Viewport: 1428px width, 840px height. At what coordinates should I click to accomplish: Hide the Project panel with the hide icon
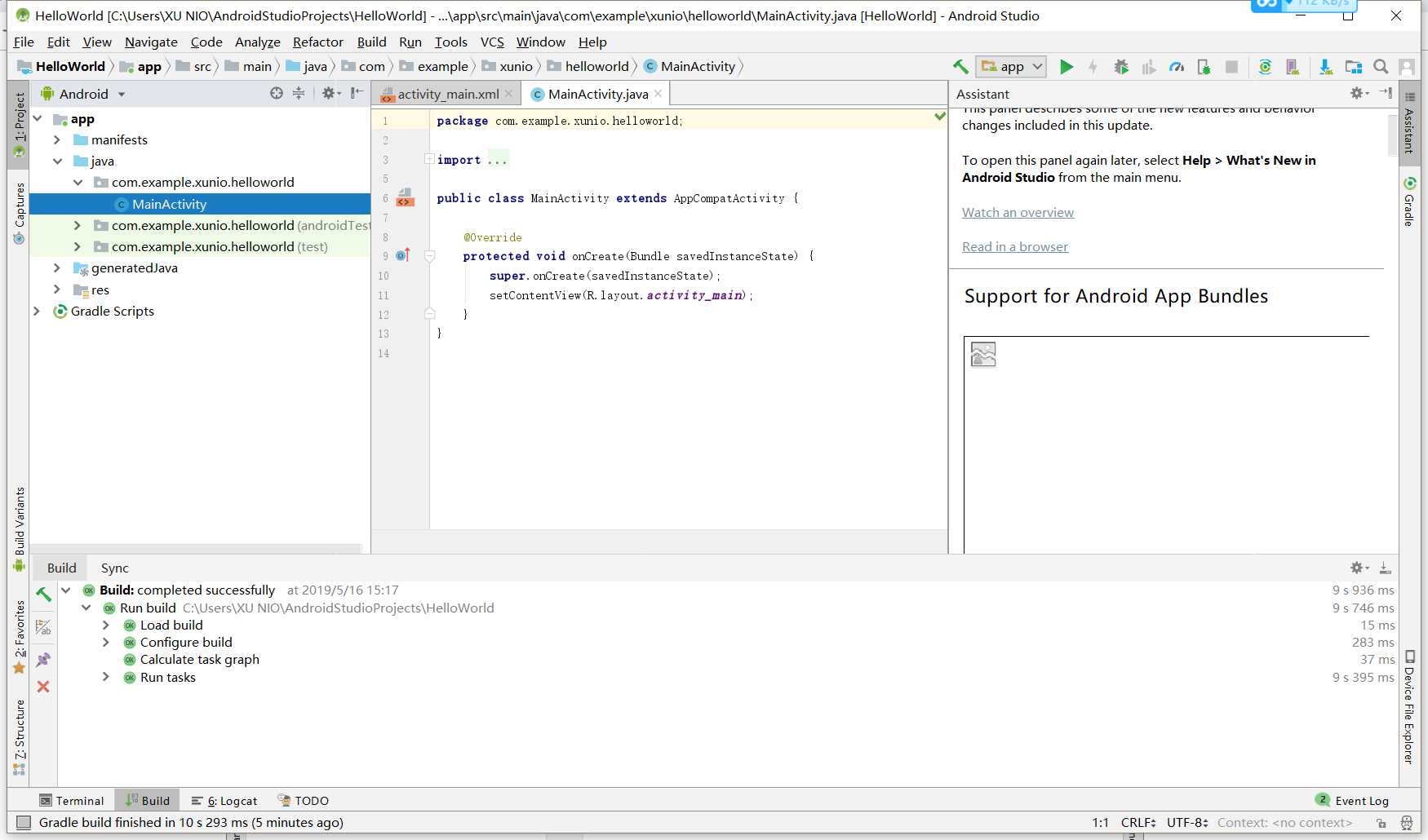click(x=357, y=93)
